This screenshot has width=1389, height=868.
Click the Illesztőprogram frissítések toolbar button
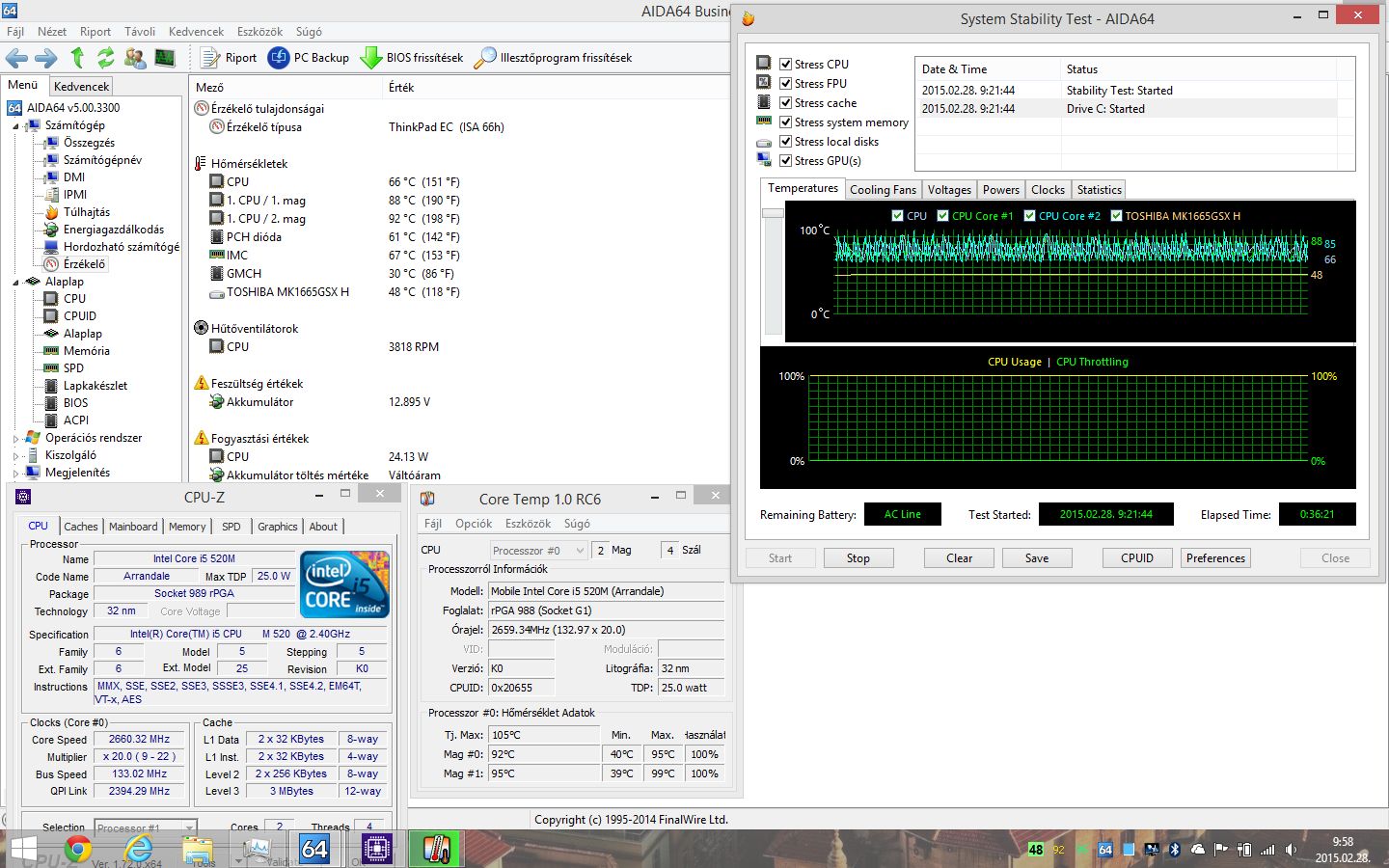pos(553,58)
